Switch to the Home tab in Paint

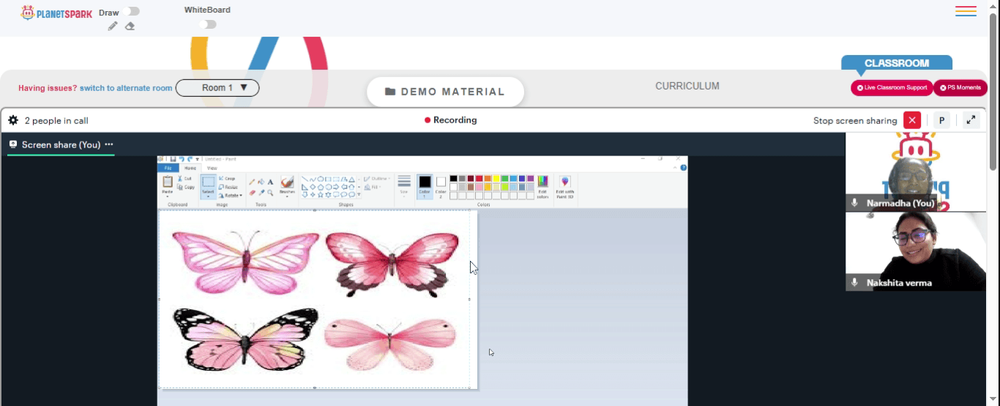[190, 168]
